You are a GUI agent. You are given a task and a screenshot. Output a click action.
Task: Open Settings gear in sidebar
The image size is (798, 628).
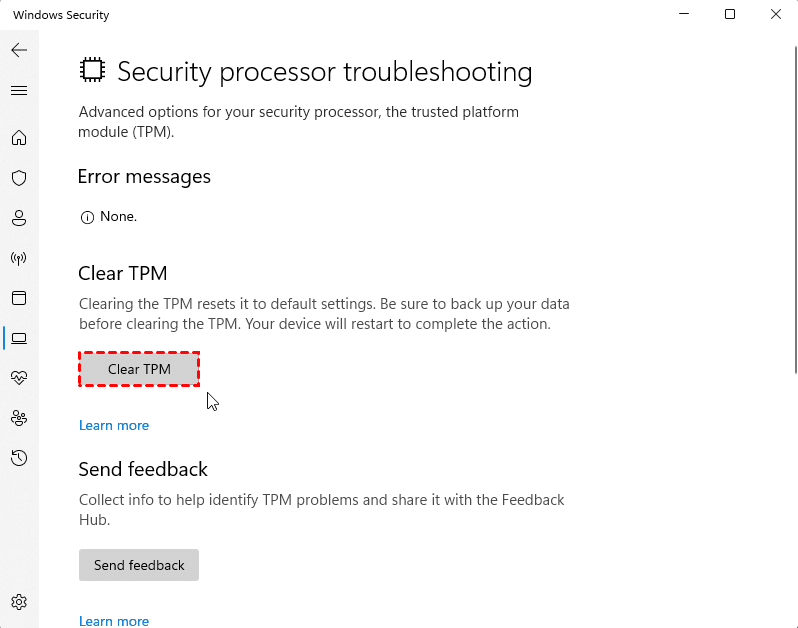19,602
